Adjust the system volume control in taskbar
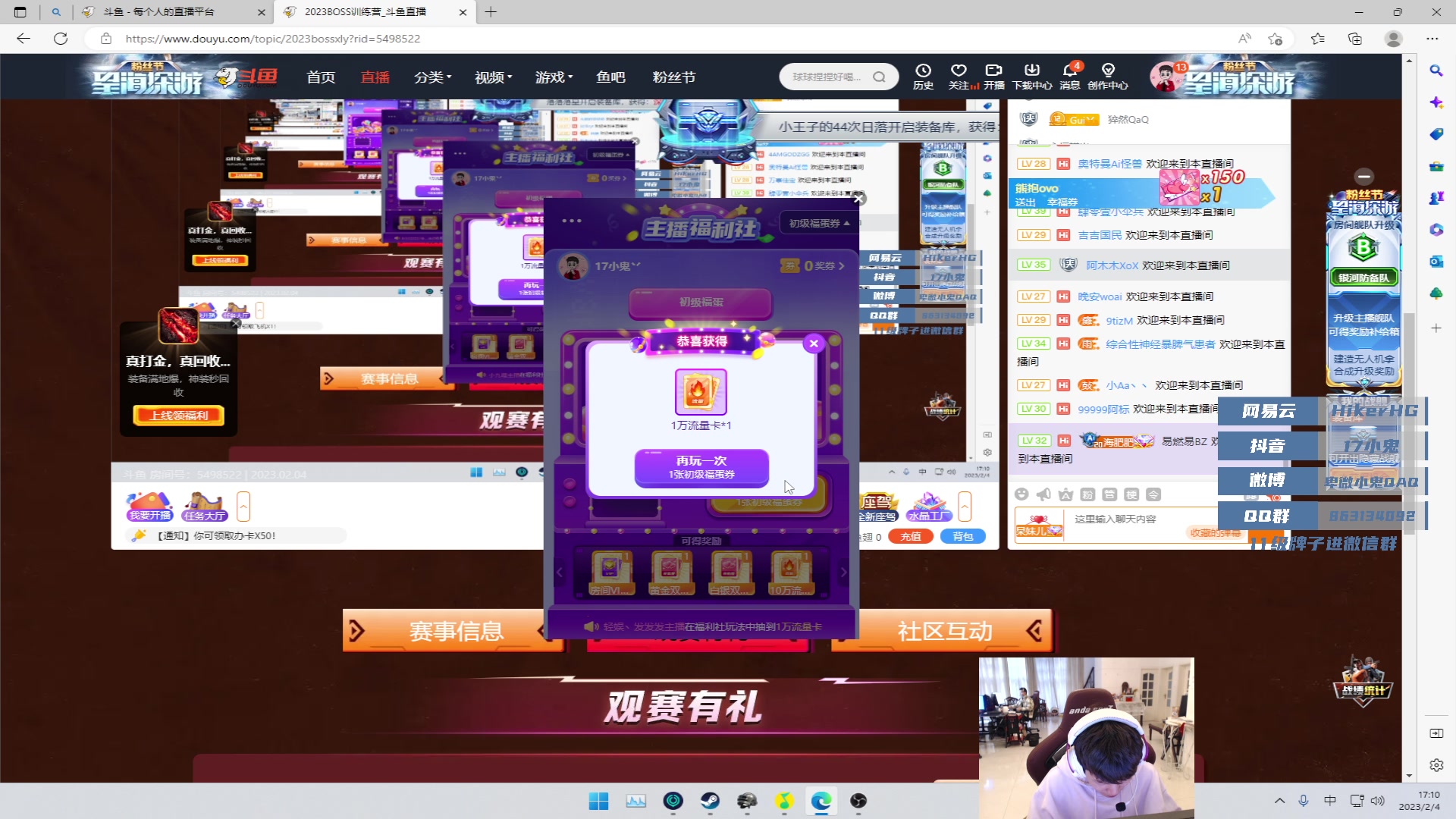This screenshot has width=1456, height=819. coord(1378,801)
